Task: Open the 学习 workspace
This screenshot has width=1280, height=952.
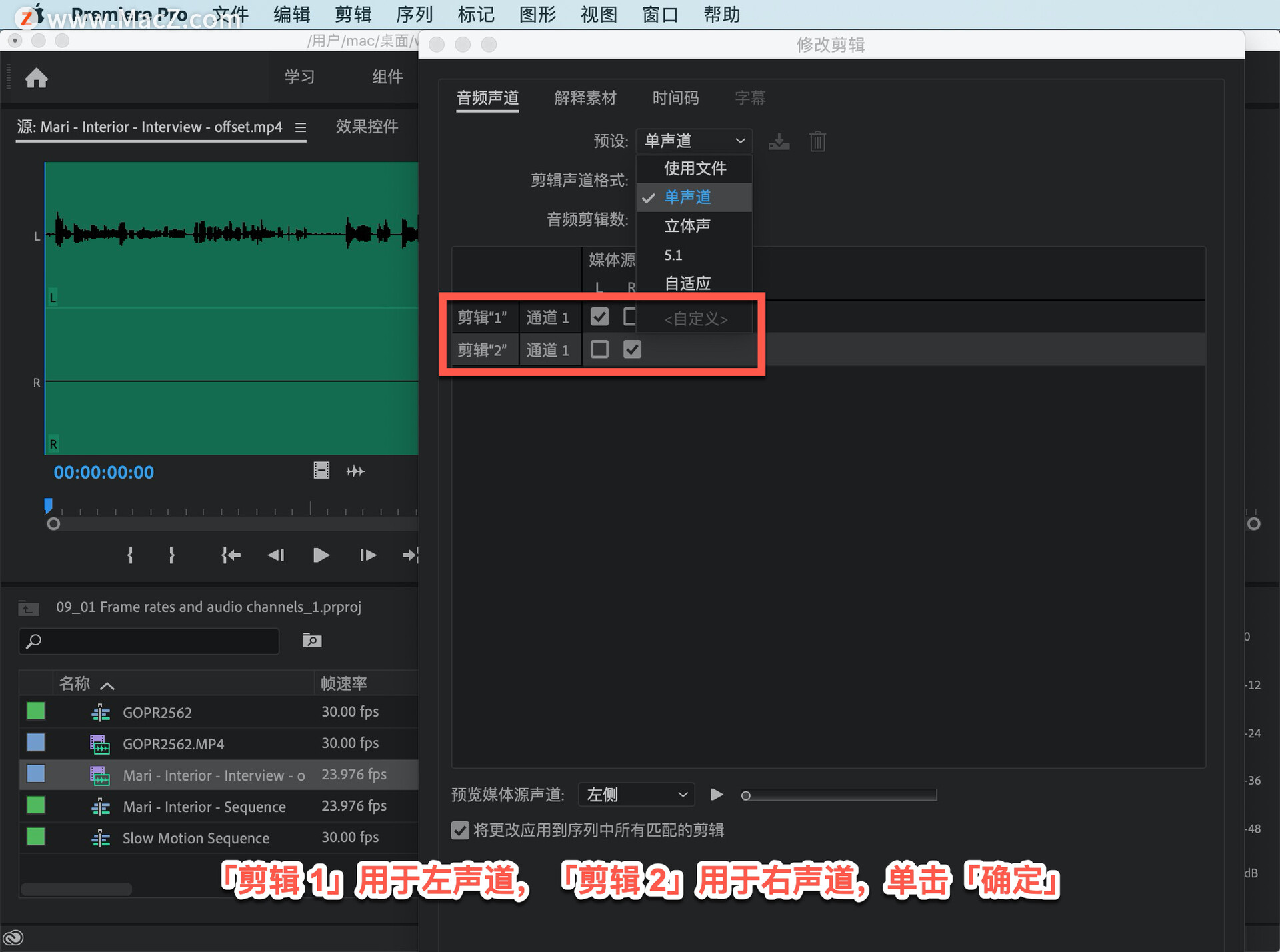Action: pyautogui.click(x=299, y=77)
